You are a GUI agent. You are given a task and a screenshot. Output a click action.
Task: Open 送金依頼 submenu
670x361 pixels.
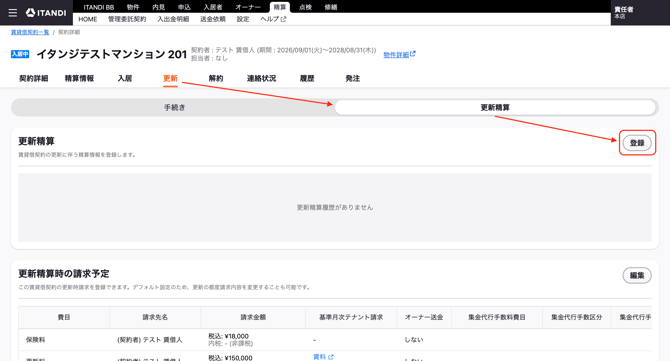point(213,19)
